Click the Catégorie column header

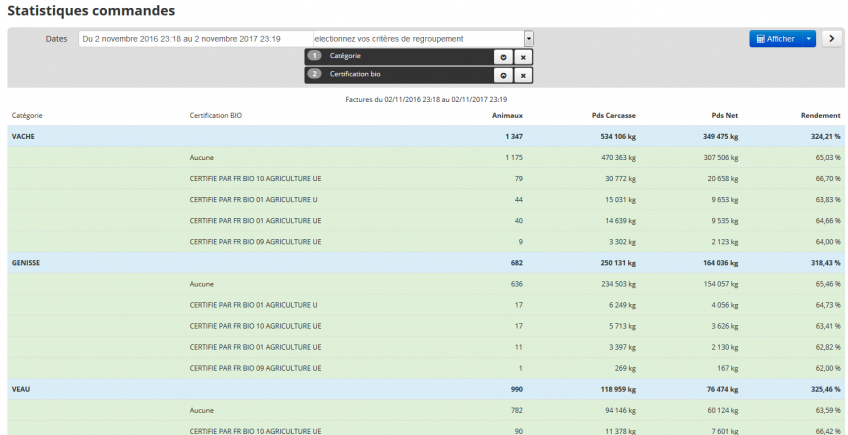tap(27, 115)
